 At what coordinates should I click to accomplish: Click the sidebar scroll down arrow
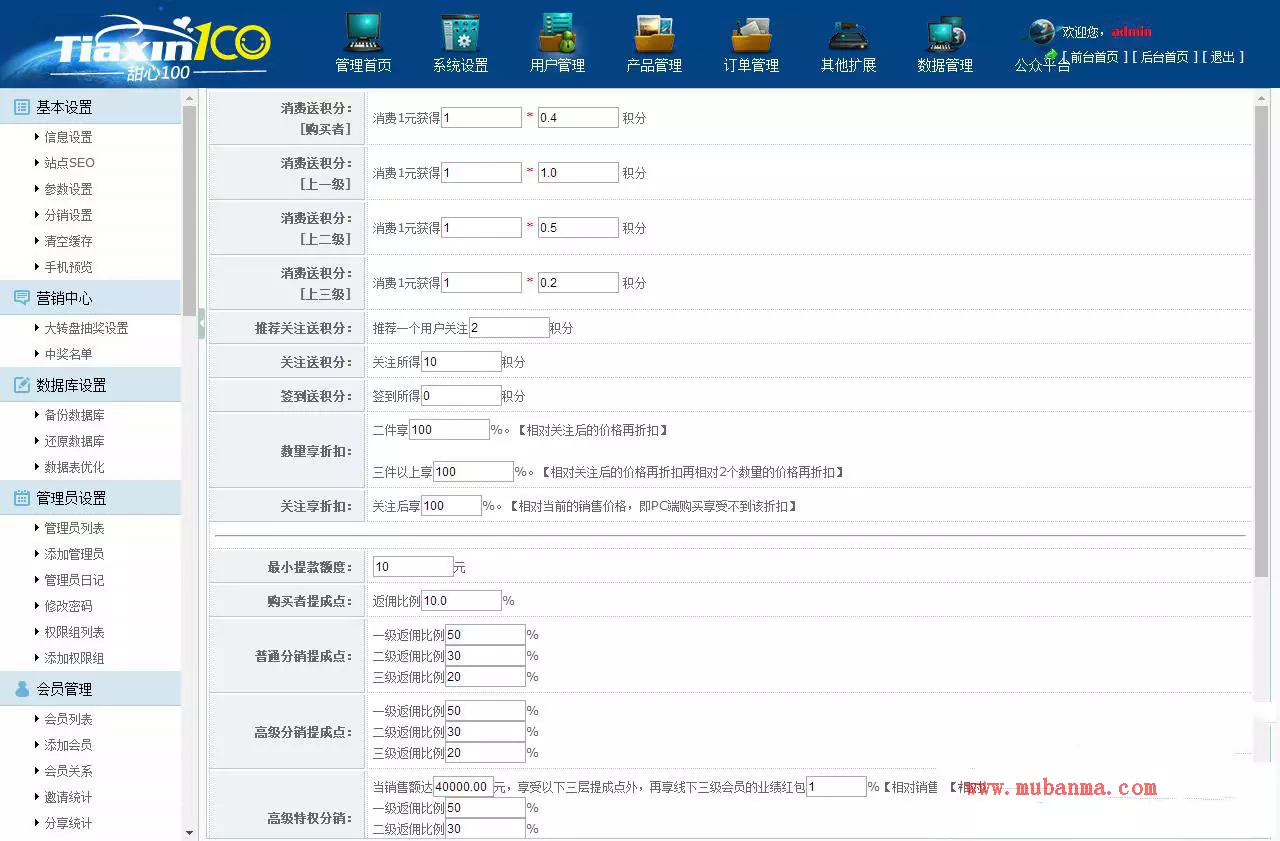pos(189,832)
